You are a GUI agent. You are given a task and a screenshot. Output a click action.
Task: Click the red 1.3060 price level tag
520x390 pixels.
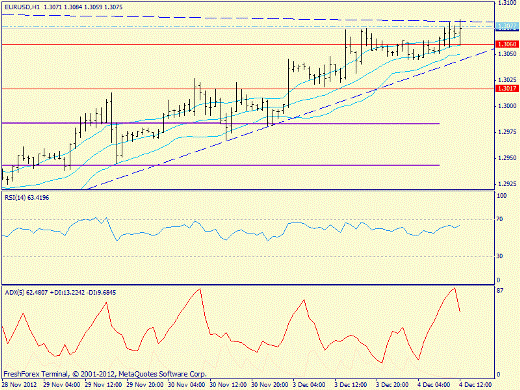507,44
